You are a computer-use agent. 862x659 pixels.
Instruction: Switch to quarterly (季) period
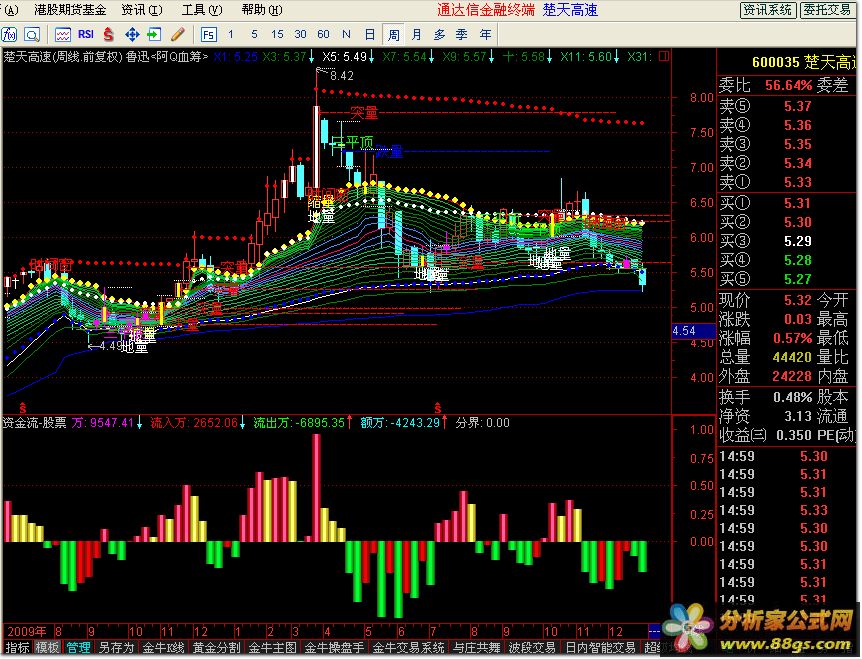tap(462, 35)
